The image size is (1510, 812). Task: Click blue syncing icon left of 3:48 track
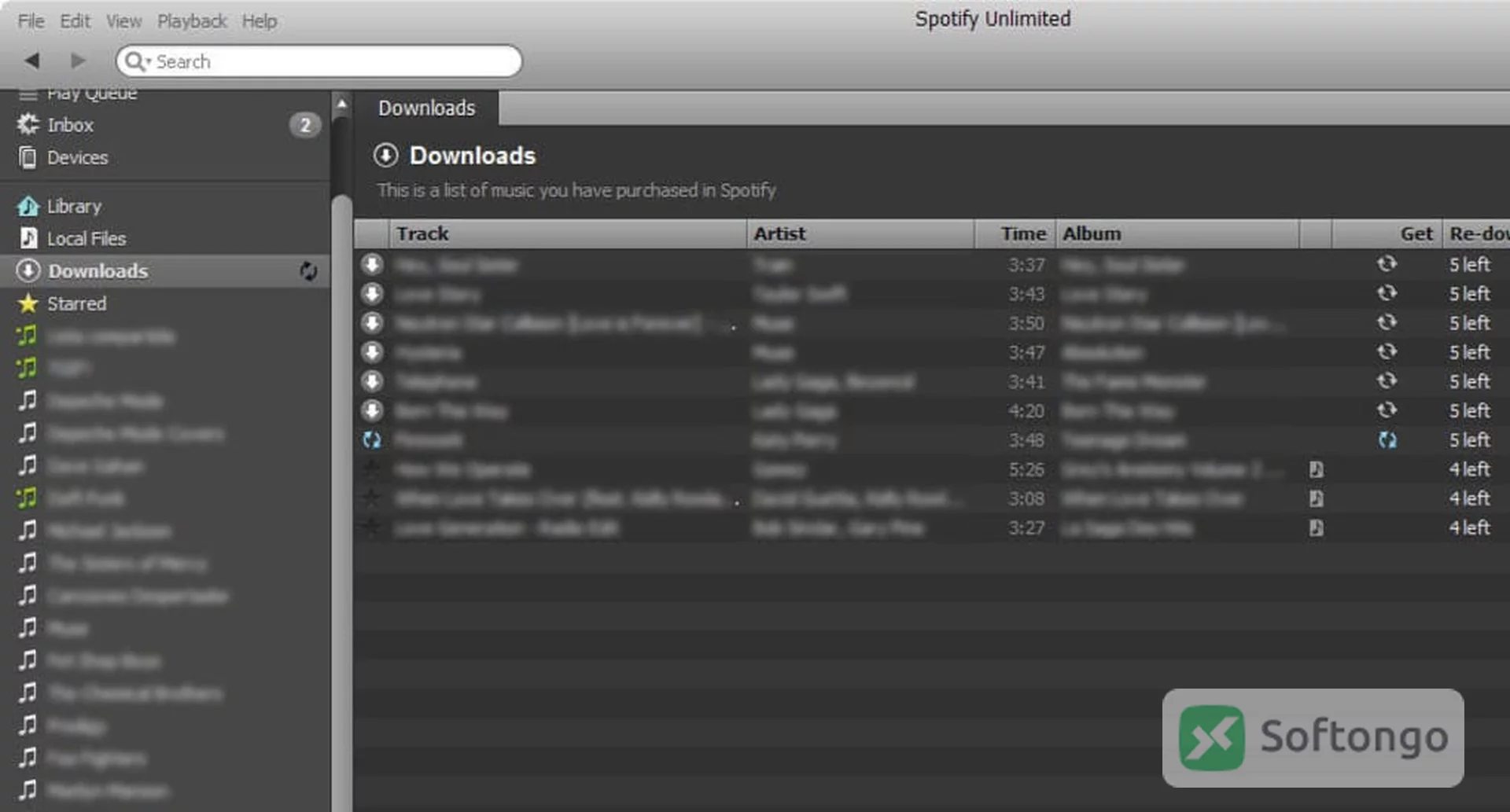point(372,440)
